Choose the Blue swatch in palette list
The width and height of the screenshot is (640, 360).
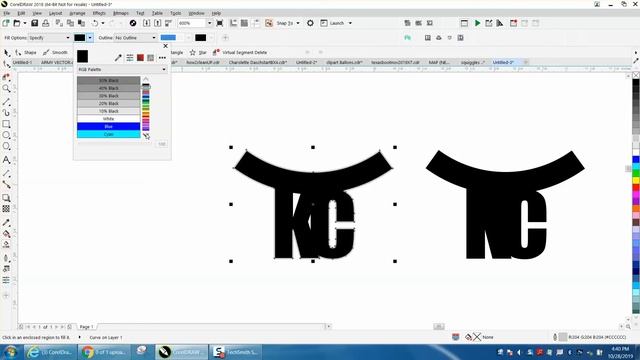pos(109,127)
